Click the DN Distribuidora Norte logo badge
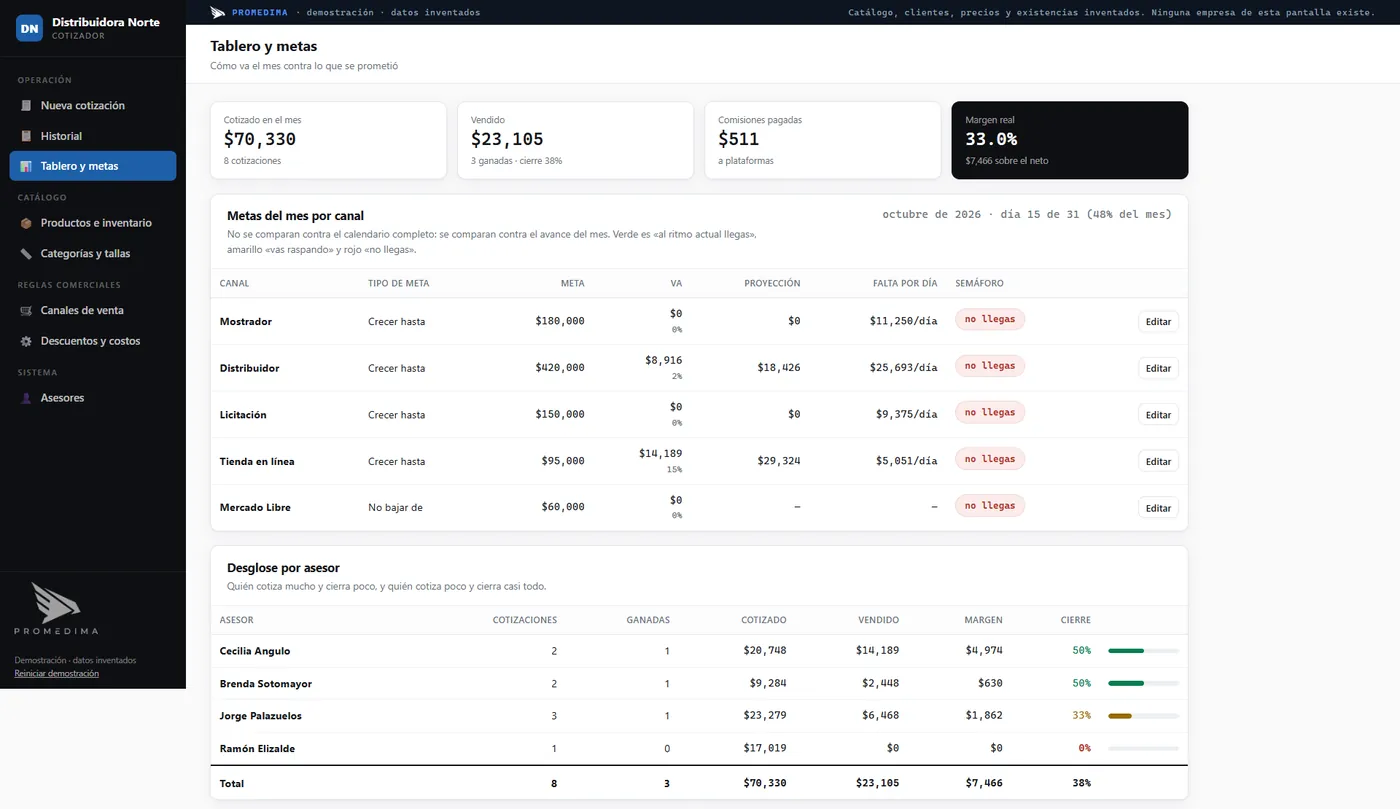The height and width of the screenshot is (809, 1400). 29,28
